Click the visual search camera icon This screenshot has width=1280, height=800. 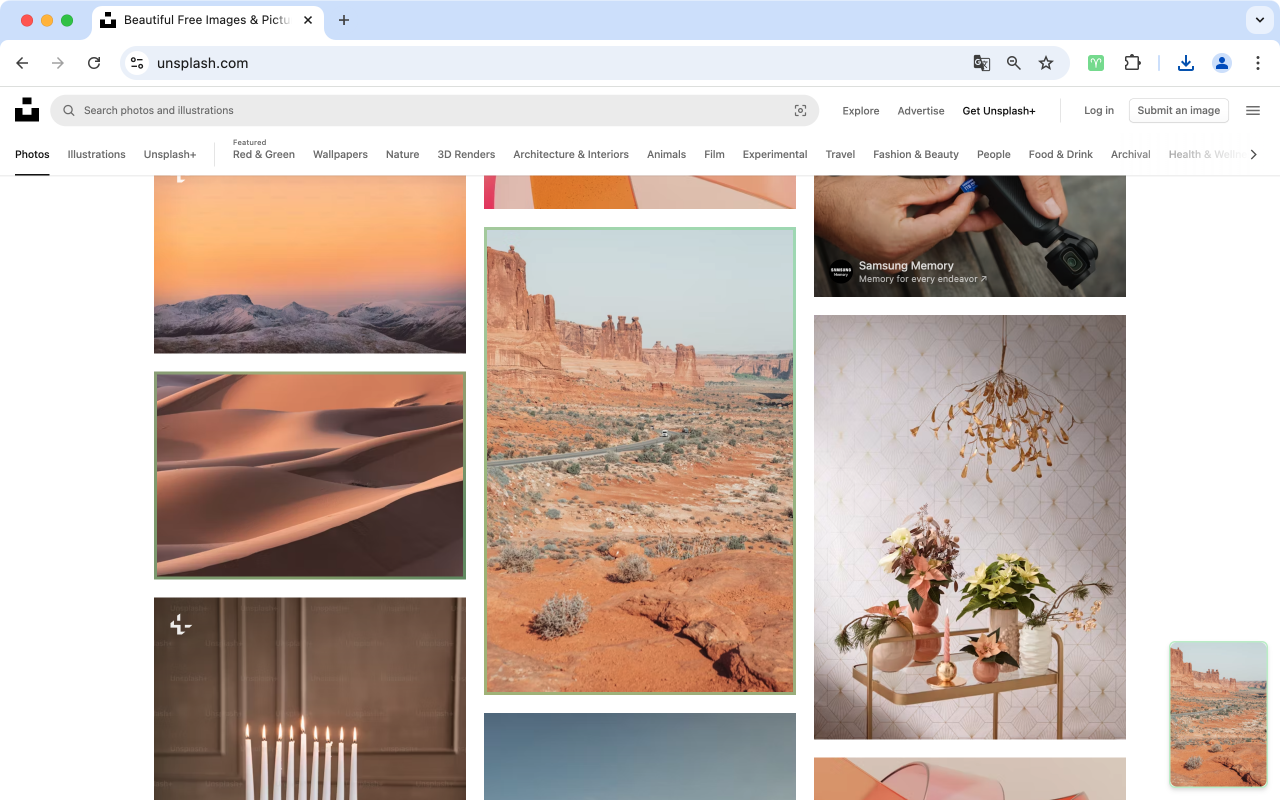(800, 111)
